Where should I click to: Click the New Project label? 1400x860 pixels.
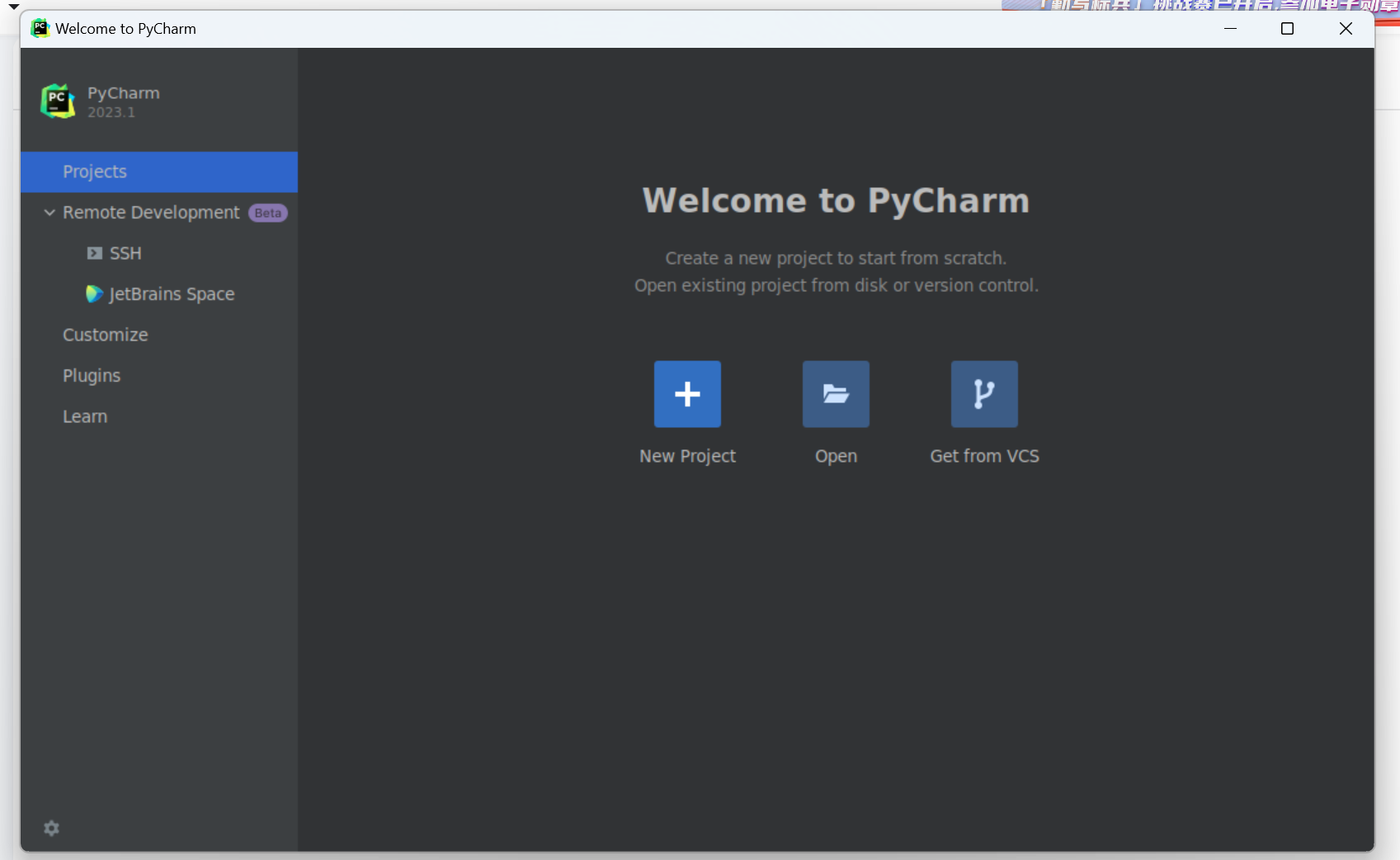coord(687,456)
